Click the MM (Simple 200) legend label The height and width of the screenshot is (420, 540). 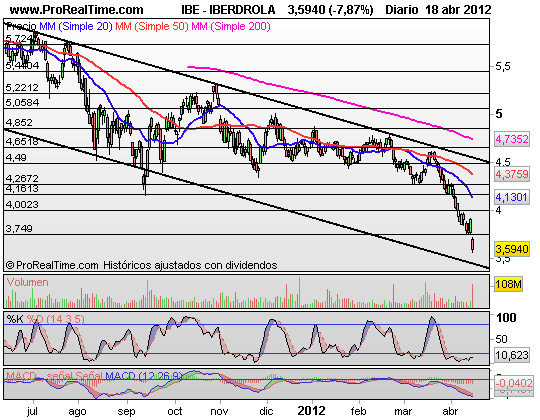tap(231, 26)
